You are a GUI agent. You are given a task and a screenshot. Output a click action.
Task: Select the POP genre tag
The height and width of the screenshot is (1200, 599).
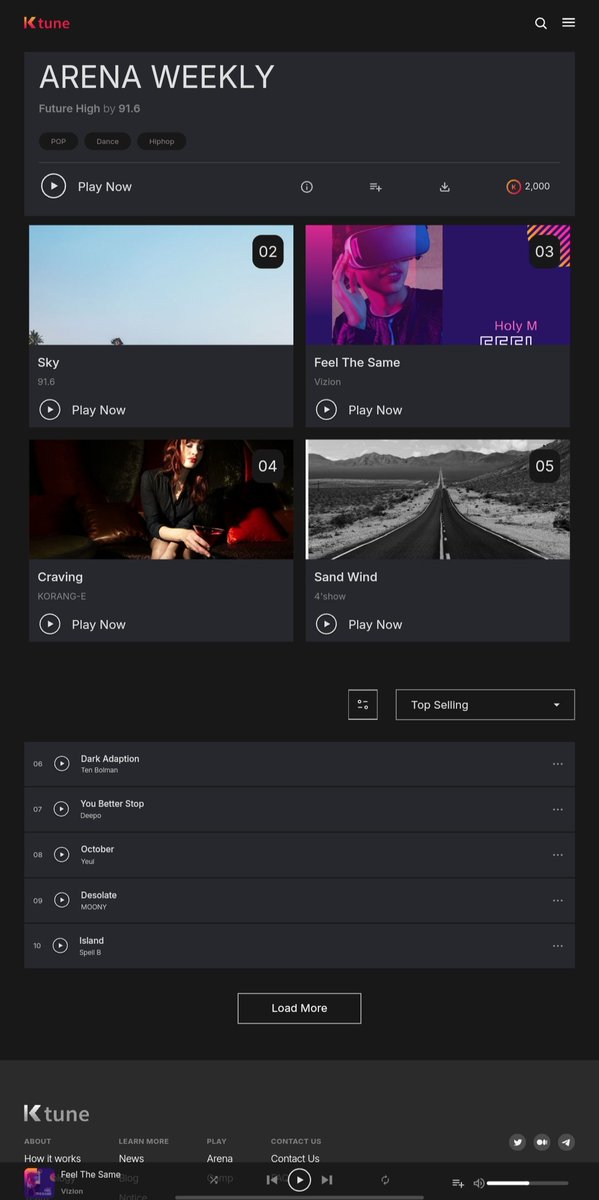(59, 141)
